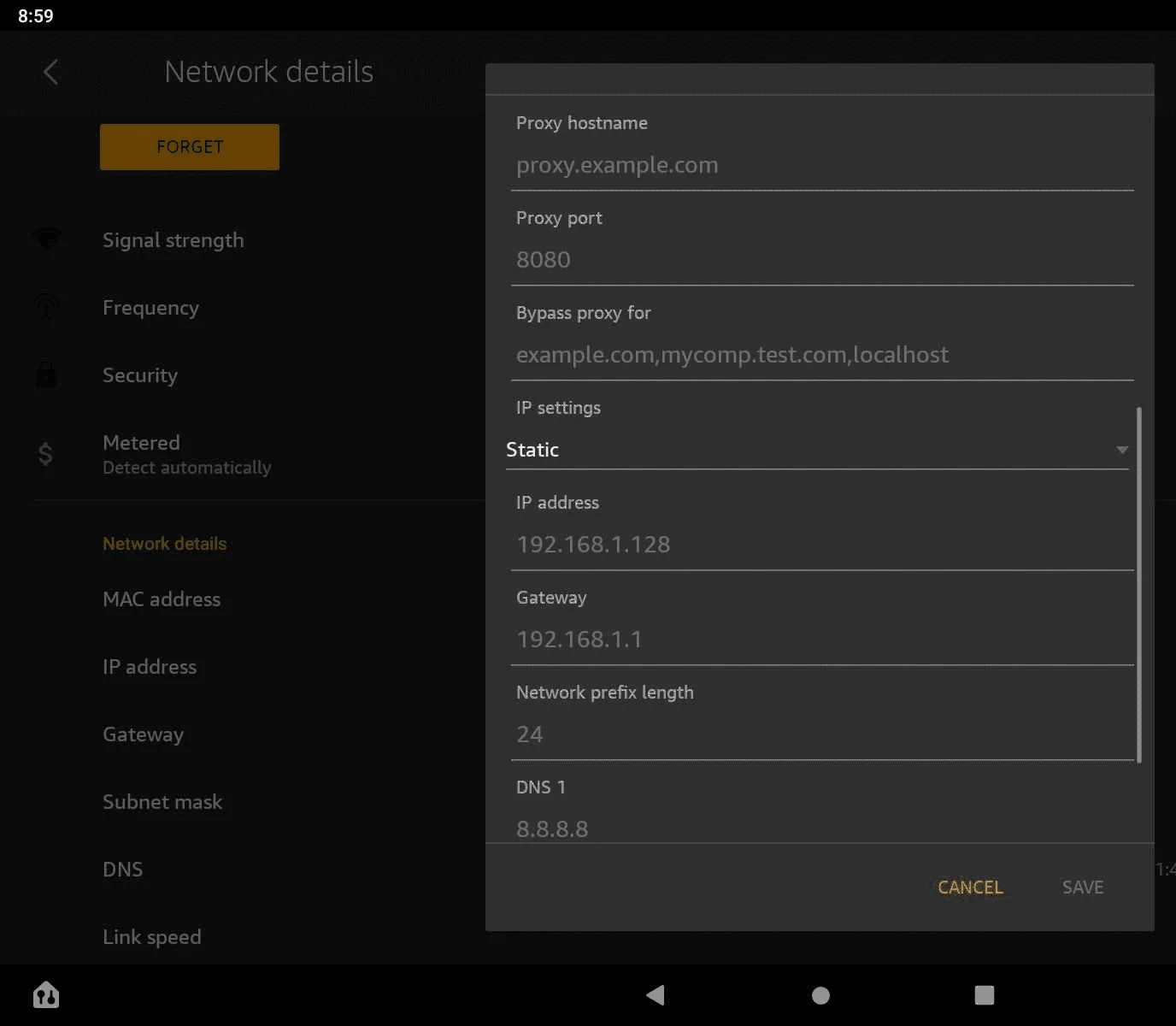Click the DNS 1 label

click(x=541, y=787)
